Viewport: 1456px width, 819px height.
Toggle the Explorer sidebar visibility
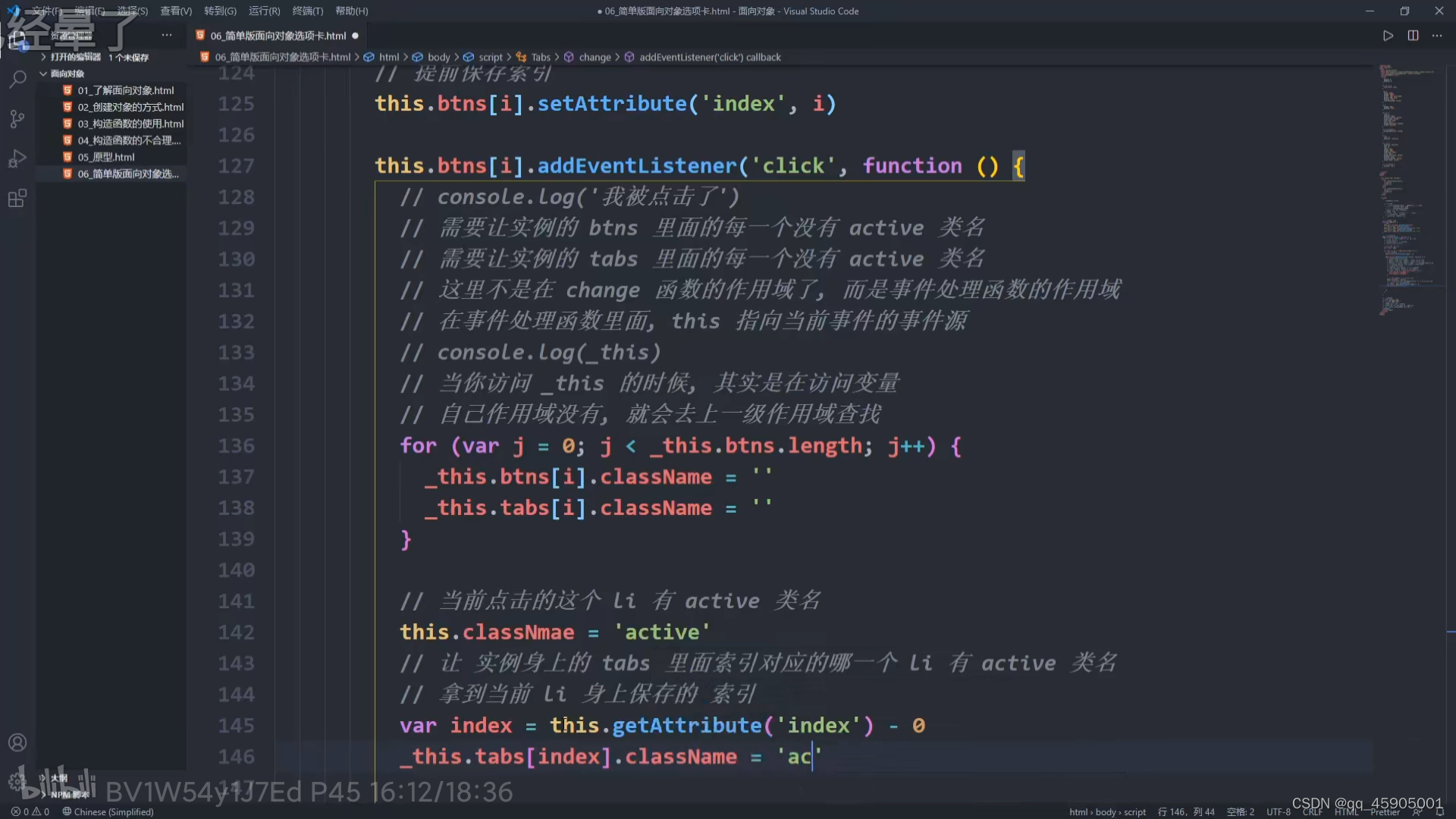click(17, 39)
